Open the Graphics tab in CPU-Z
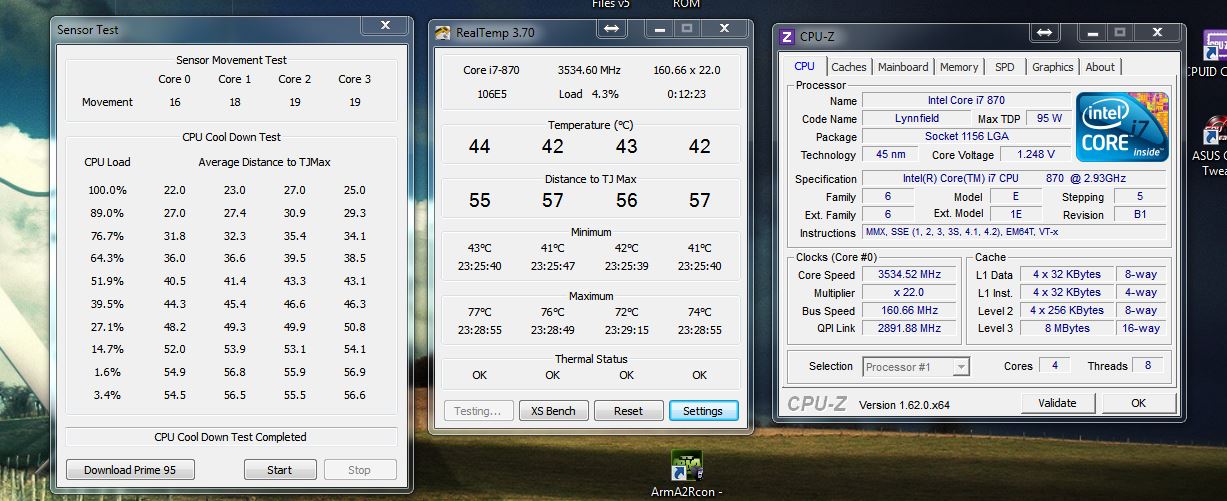The height and width of the screenshot is (501, 1227). click(1052, 67)
